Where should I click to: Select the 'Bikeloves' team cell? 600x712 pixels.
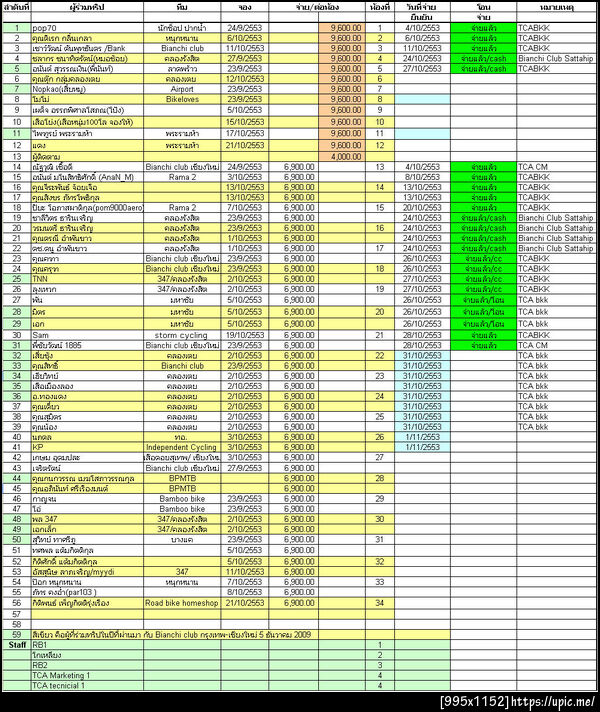182,99
